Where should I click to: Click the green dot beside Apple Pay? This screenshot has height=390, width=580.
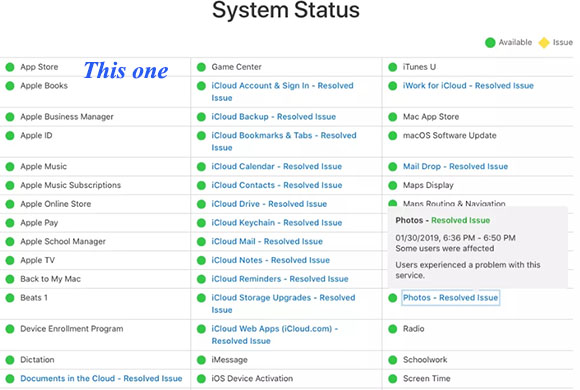(10, 223)
